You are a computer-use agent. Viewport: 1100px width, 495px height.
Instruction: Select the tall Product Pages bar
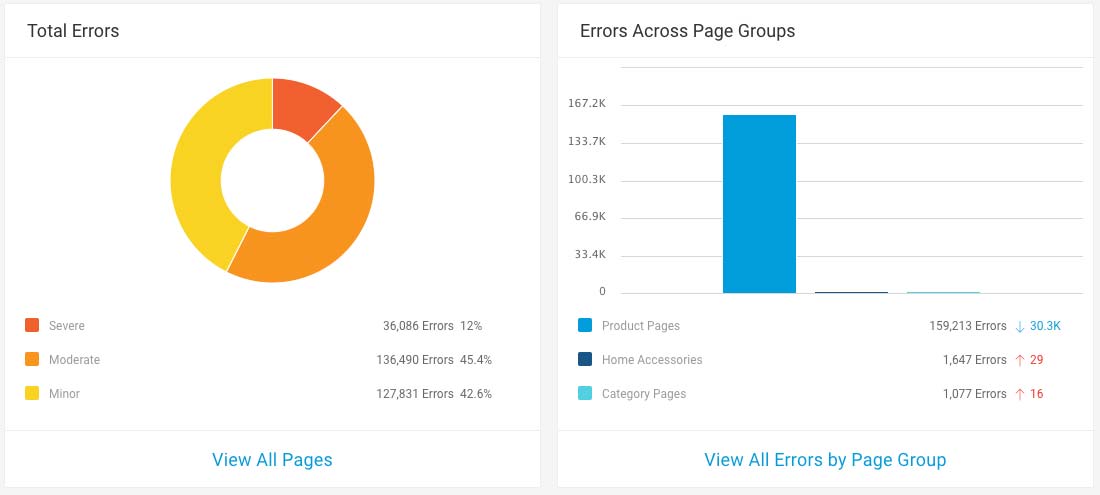tap(759, 204)
